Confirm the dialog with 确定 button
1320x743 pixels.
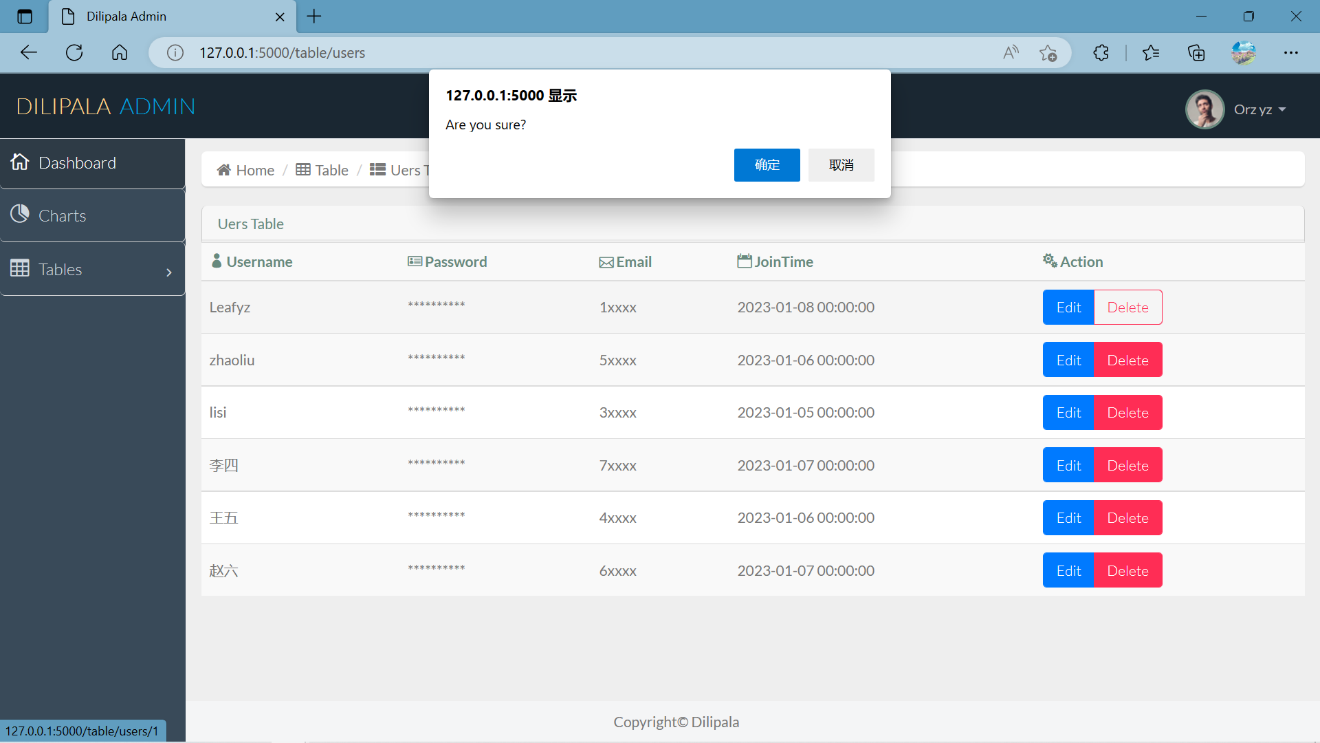pos(766,165)
